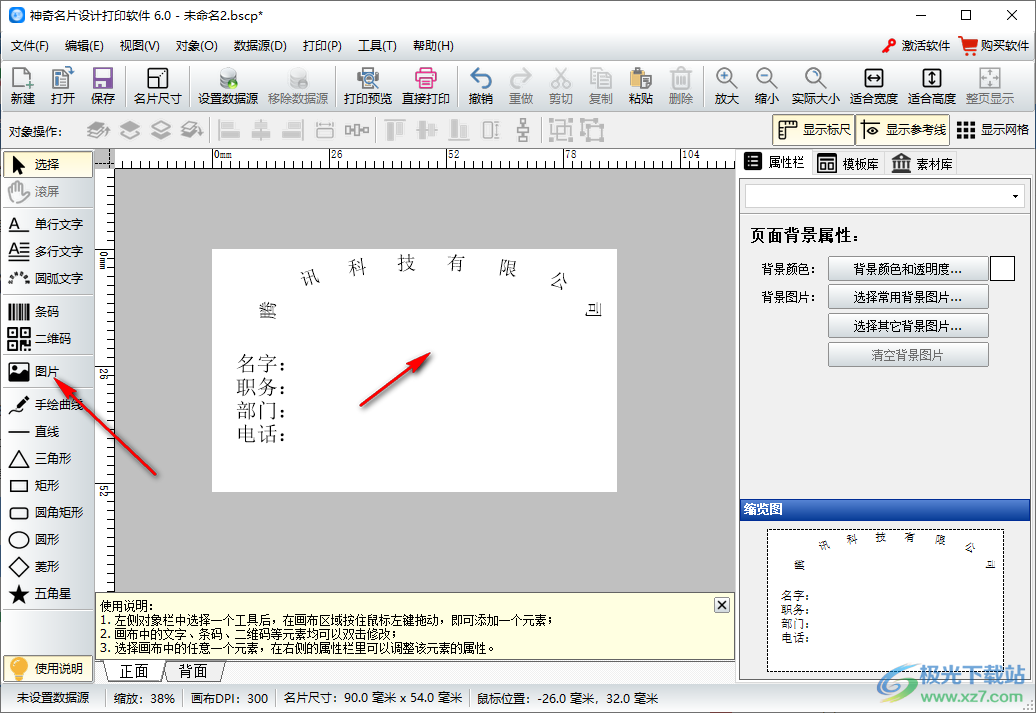The image size is (1036, 713).
Task: Open the 数据源(D) menu
Action: (260, 46)
